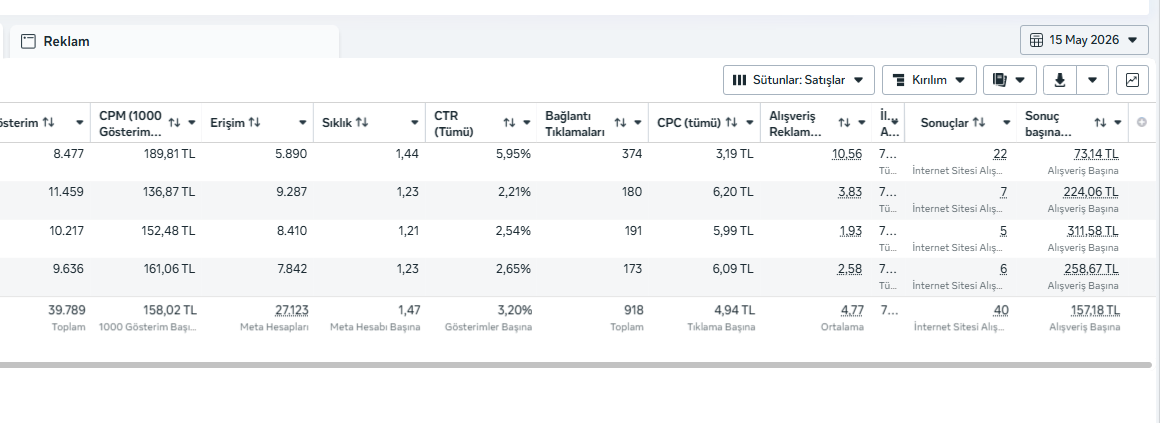The height and width of the screenshot is (423, 1160).
Task: Click the calendar icon next to date
Action: click(x=1037, y=40)
